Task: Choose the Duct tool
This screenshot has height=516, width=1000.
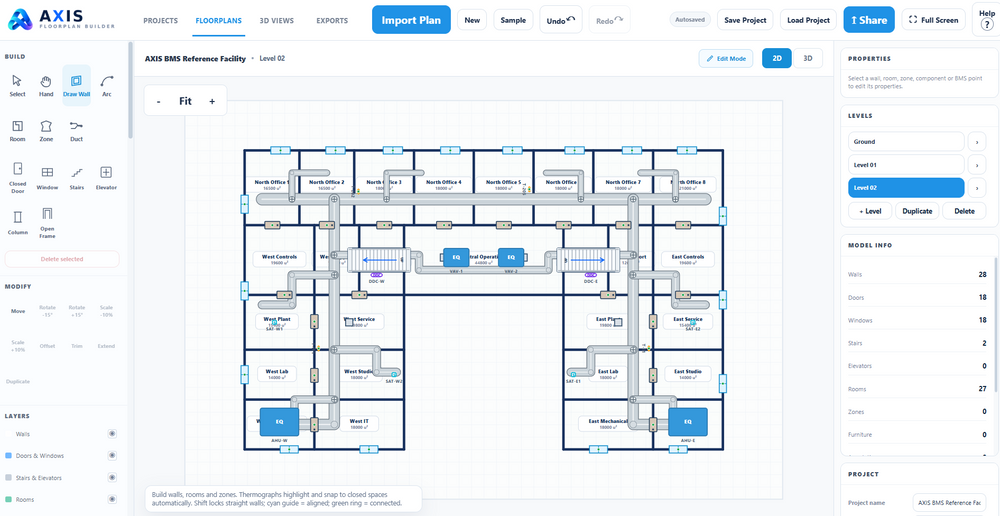Action: pyautogui.click(x=77, y=130)
